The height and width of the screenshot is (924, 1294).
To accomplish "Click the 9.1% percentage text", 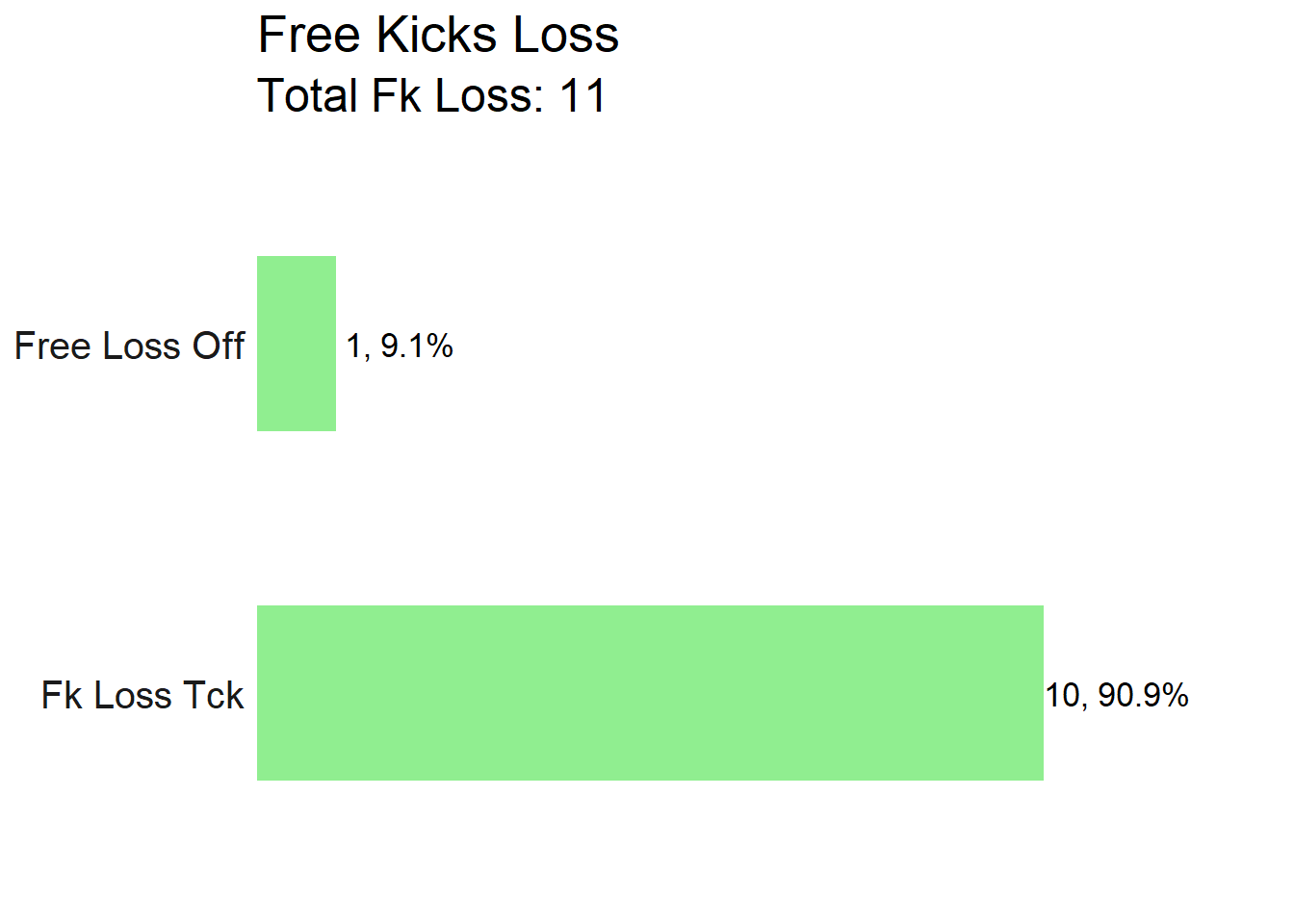I will (417, 346).
